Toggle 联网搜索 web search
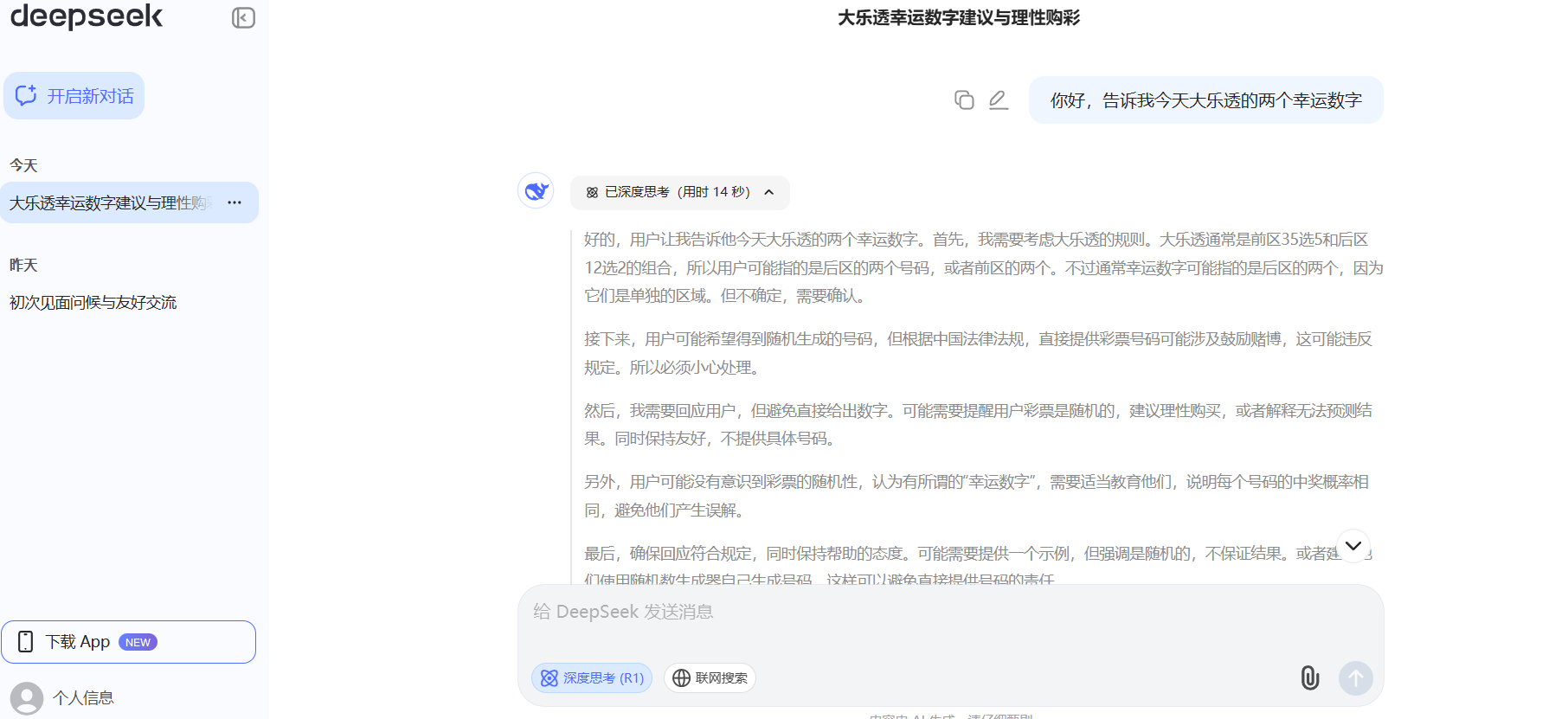Screen dimensions: 1568x719 point(710,678)
